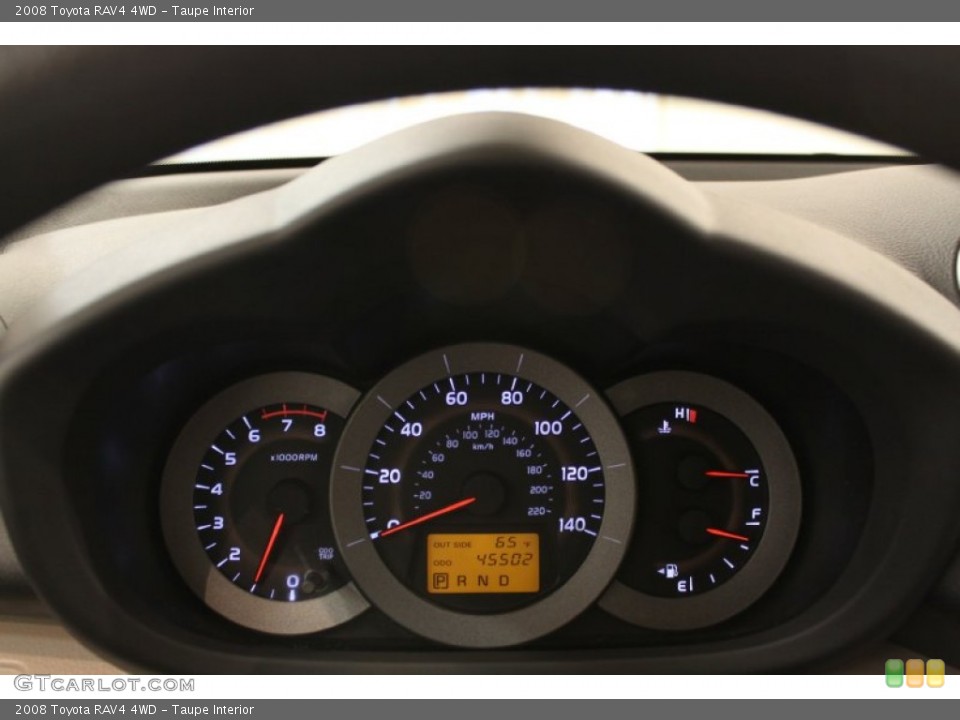Click the green square icon in the corner
This screenshot has width=960, height=720.
click(x=894, y=673)
